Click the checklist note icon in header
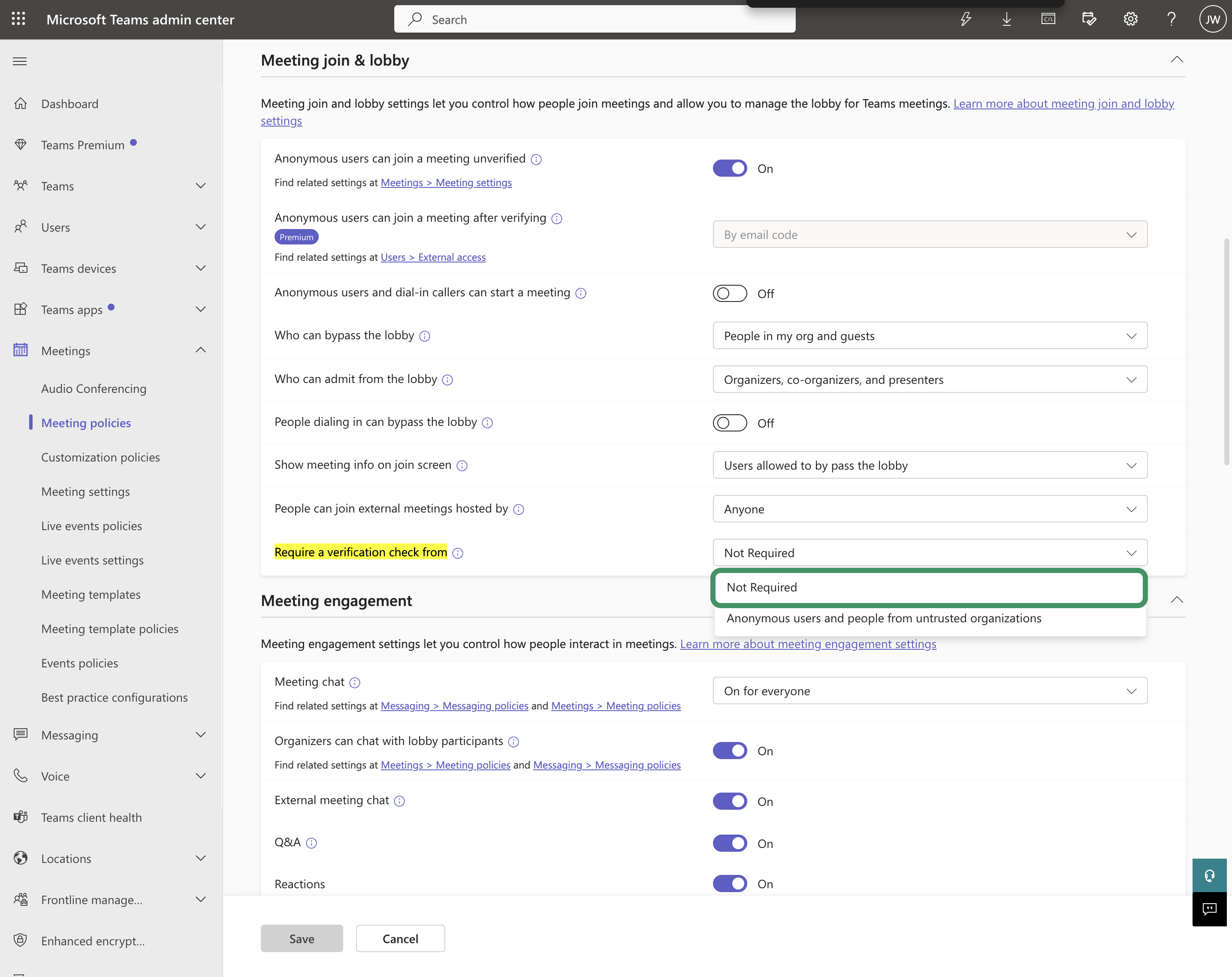The height and width of the screenshot is (977, 1232). [1089, 19]
